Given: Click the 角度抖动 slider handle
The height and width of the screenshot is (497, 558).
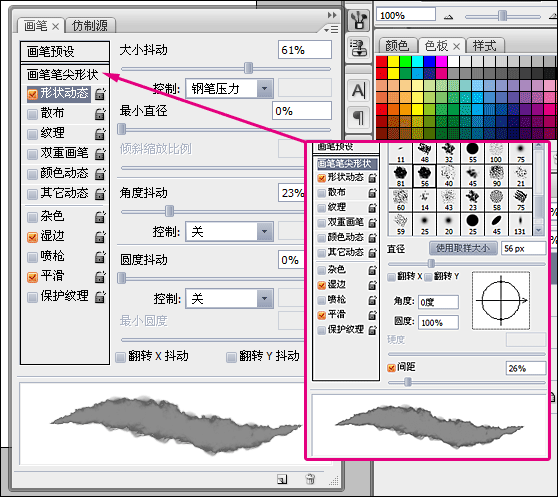Looking at the screenshot, I should tap(169, 211).
